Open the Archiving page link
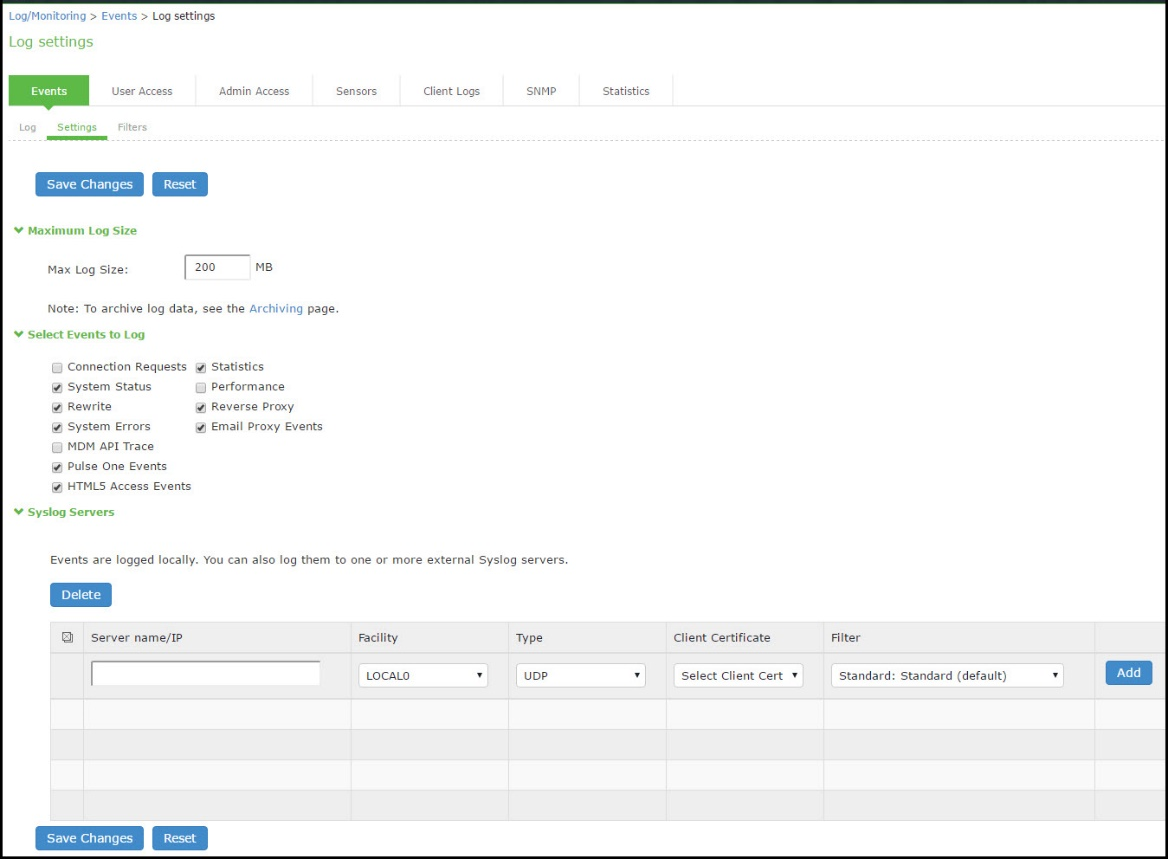 pos(276,308)
